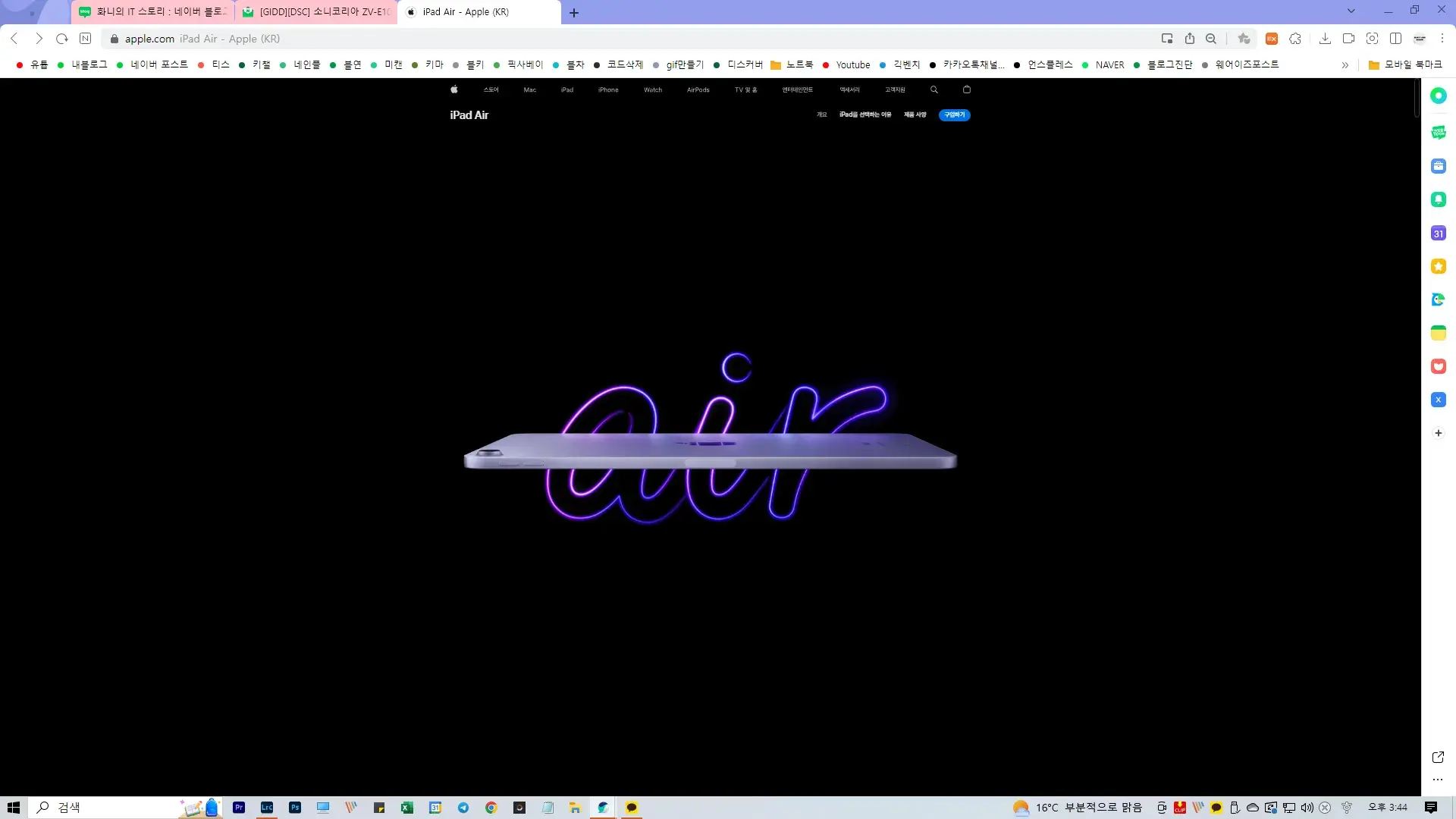Go to the 제품 사양 link
This screenshot has height=819, width=1456.
tap(915, 115)
